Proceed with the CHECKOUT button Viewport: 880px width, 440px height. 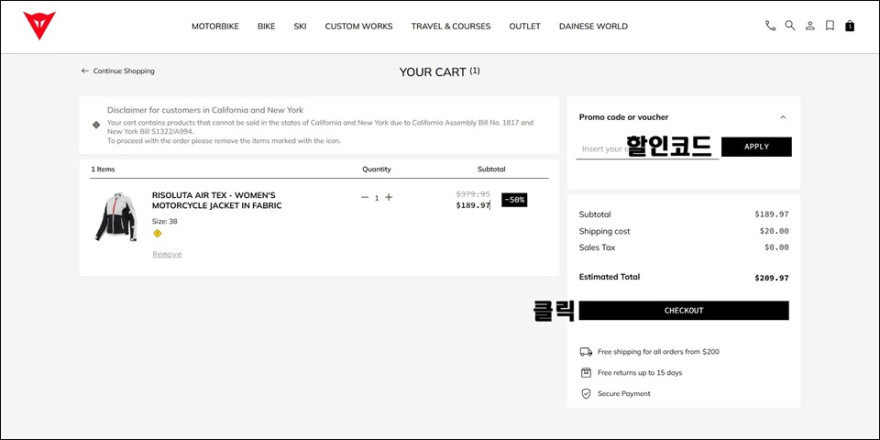pyautogui.click(x=684, y=310)
